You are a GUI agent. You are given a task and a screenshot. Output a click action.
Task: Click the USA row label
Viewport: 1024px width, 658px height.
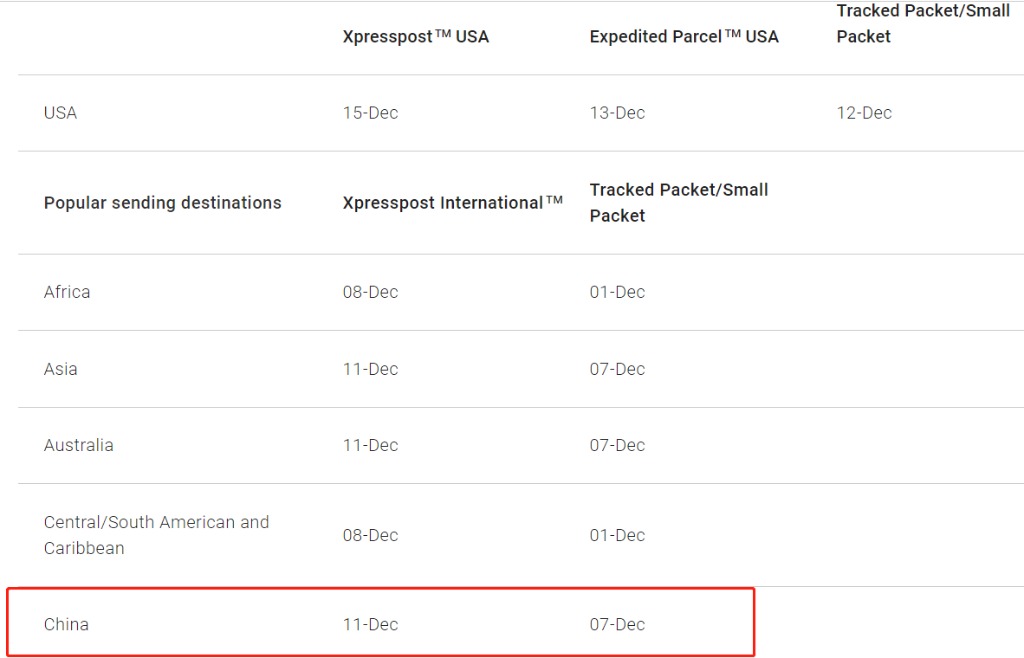[60, 113]
